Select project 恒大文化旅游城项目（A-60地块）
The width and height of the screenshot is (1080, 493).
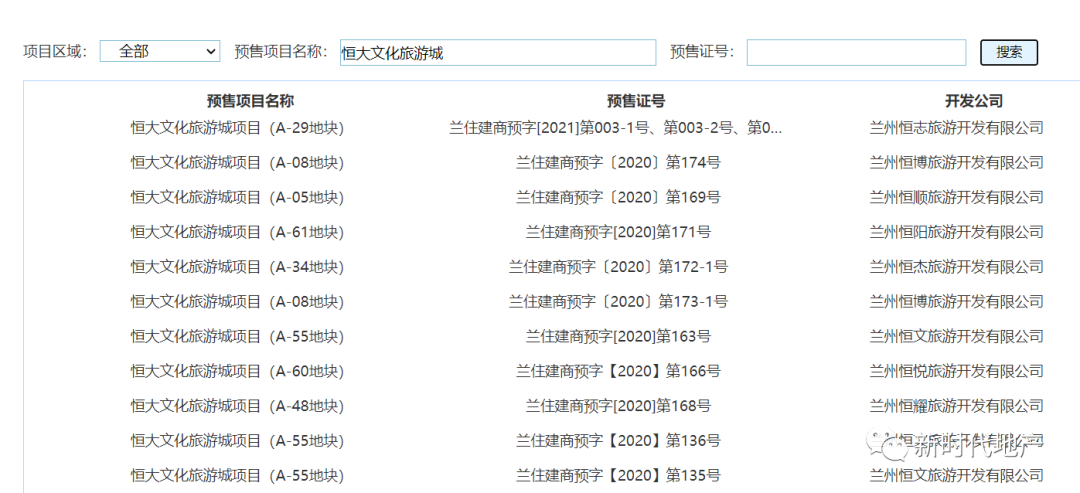pos(237,371)
